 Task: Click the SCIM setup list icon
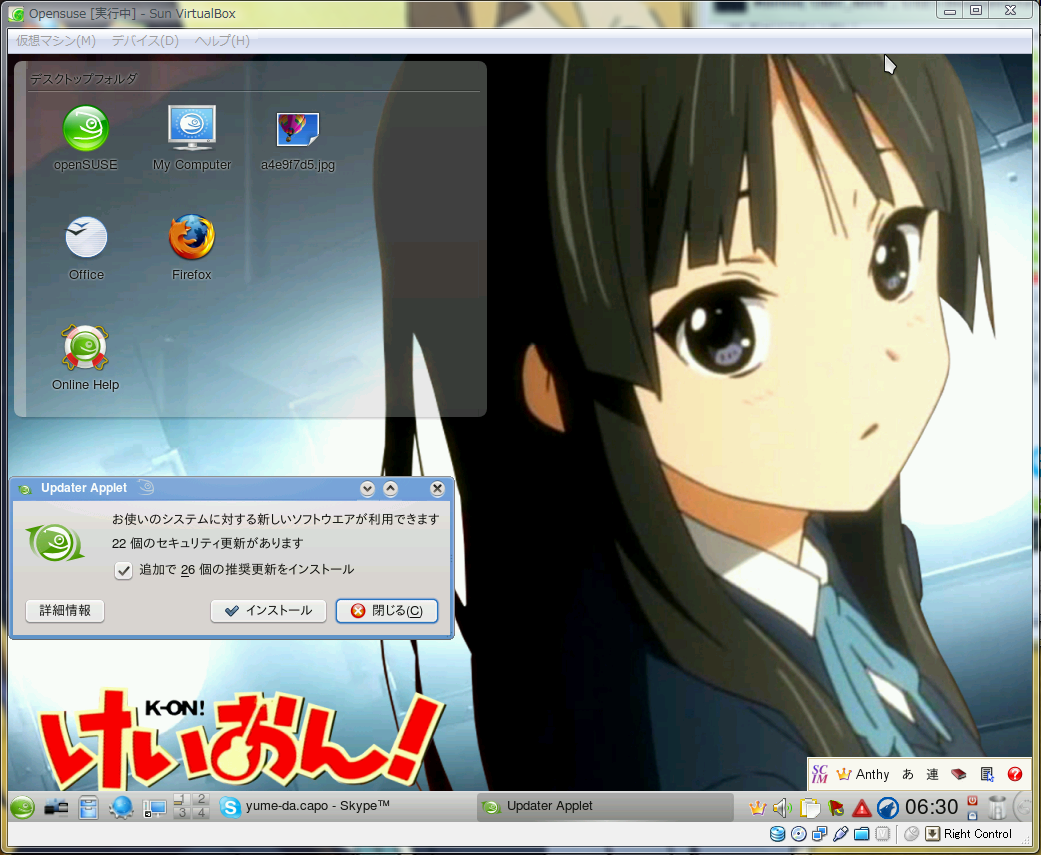coord(987,774)
